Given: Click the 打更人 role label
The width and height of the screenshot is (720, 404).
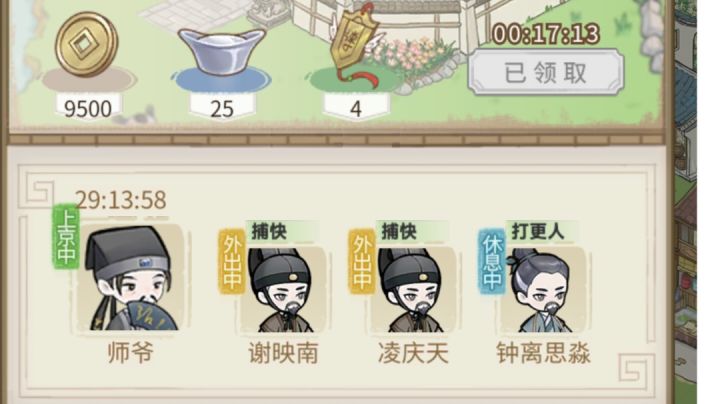Looking at the screenshot, I should 538,232.
